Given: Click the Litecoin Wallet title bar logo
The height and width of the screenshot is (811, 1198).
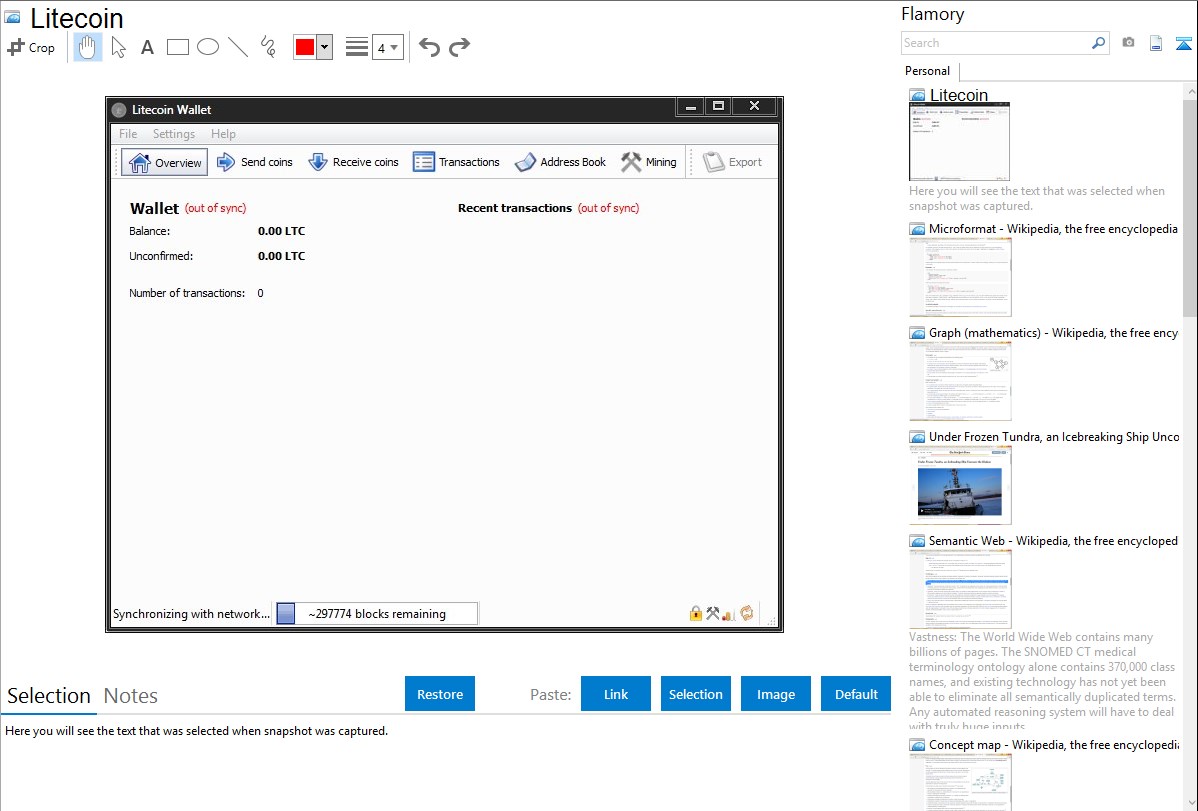Looking at the screenshot, I should coord(118,110).
